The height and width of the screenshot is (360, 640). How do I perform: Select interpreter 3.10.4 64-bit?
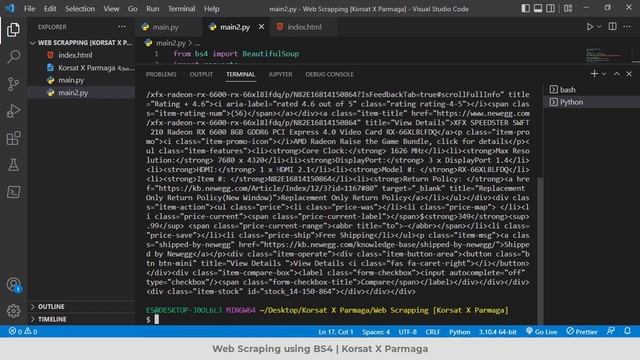[498, 332]
